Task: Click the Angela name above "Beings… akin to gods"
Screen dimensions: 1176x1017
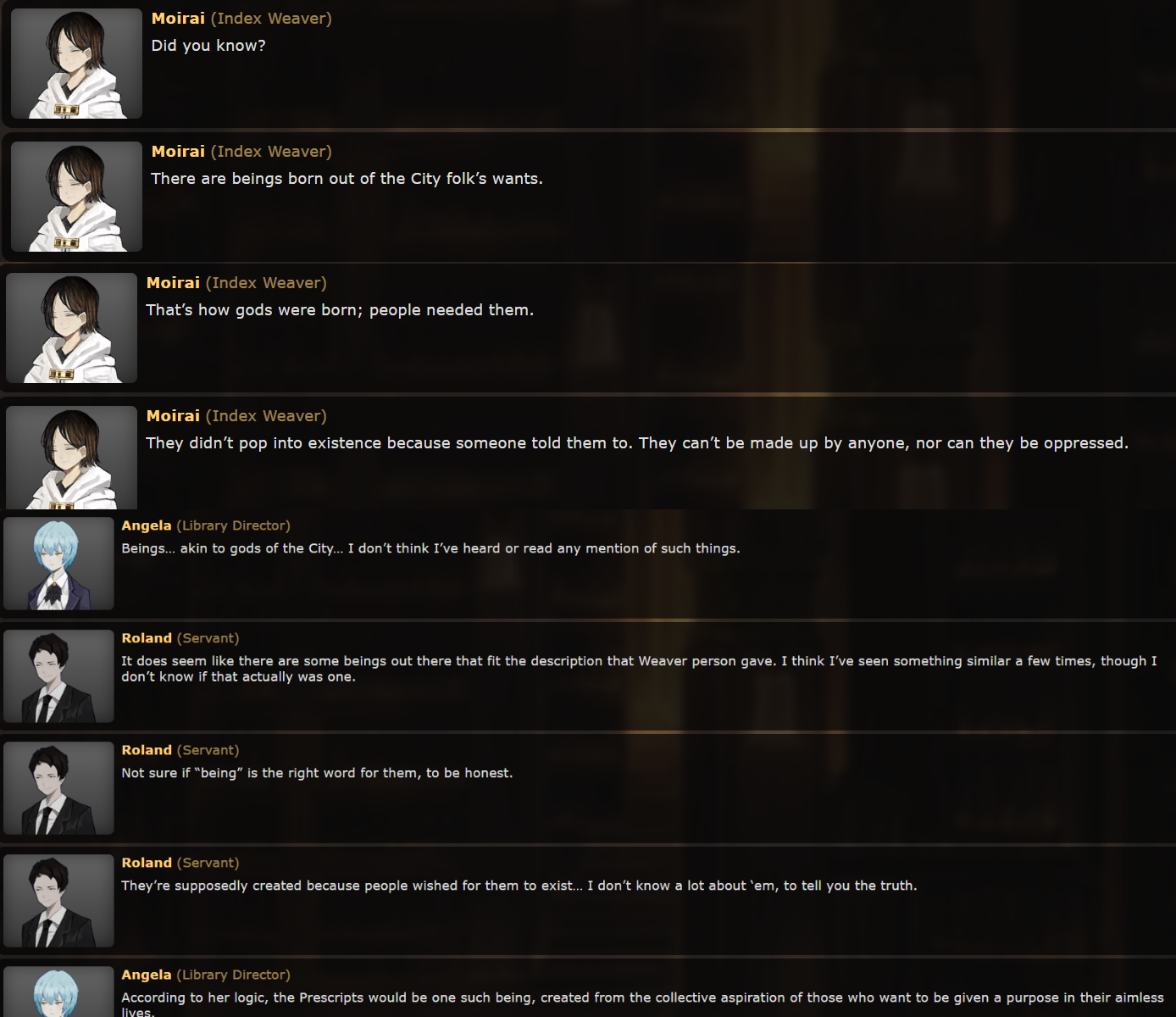Action: [x=147, y=525]
